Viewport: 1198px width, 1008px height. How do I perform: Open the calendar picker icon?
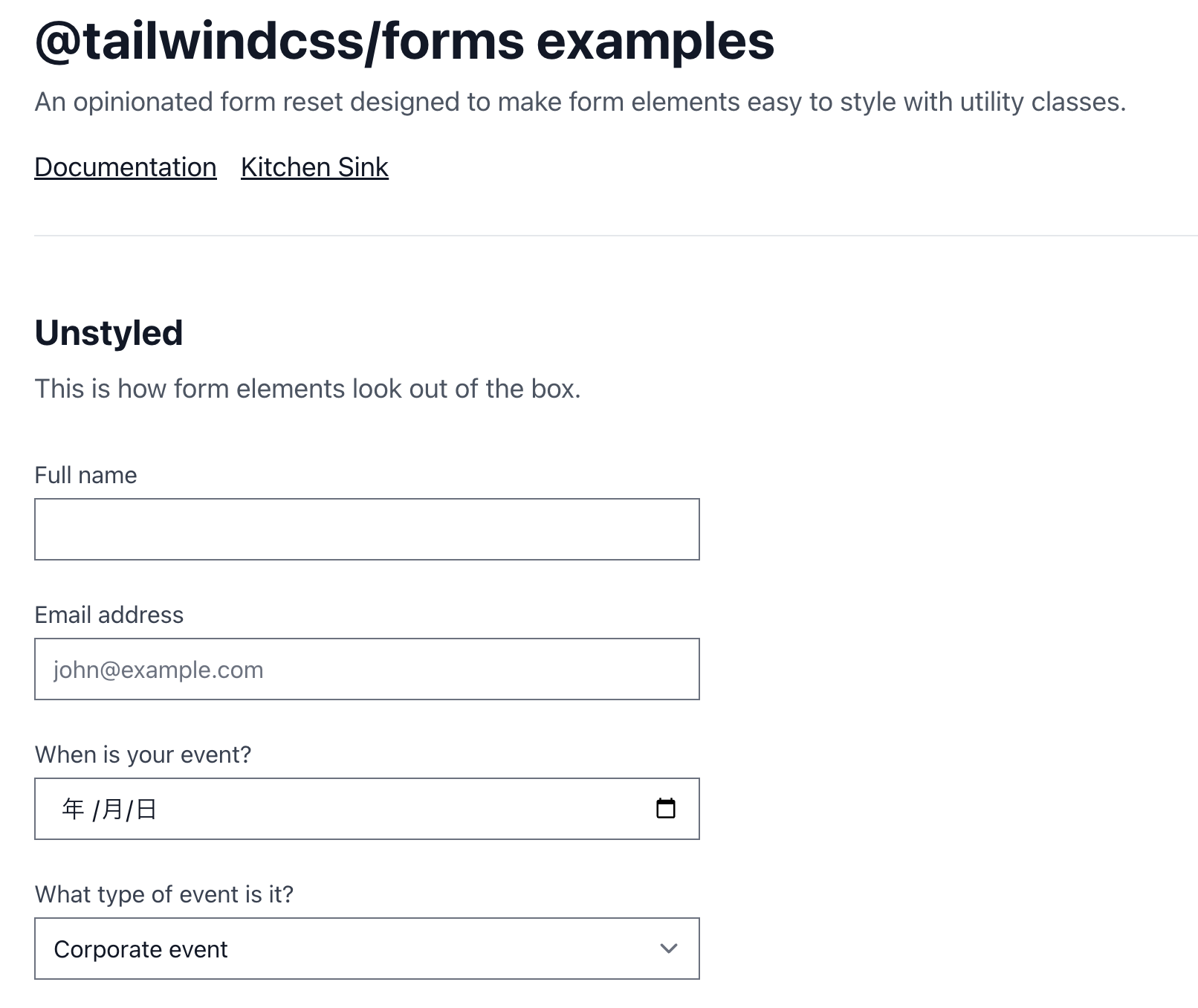coord(665,808)
